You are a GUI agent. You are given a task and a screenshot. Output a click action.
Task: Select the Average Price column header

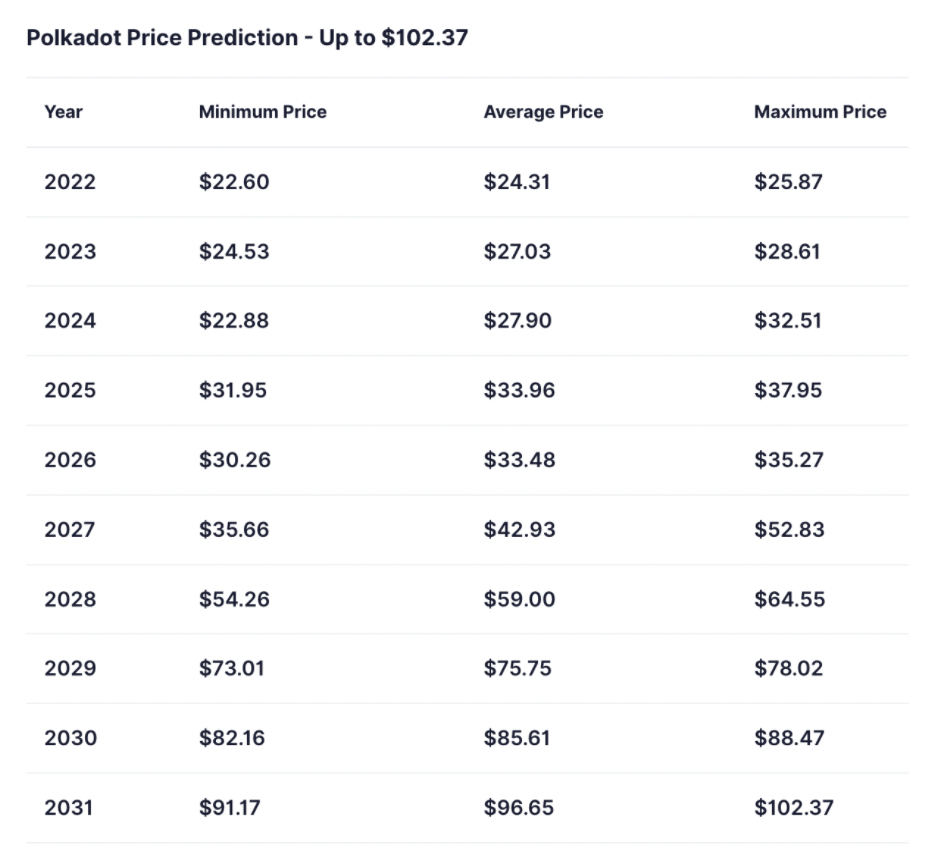[x=543, y=112]
